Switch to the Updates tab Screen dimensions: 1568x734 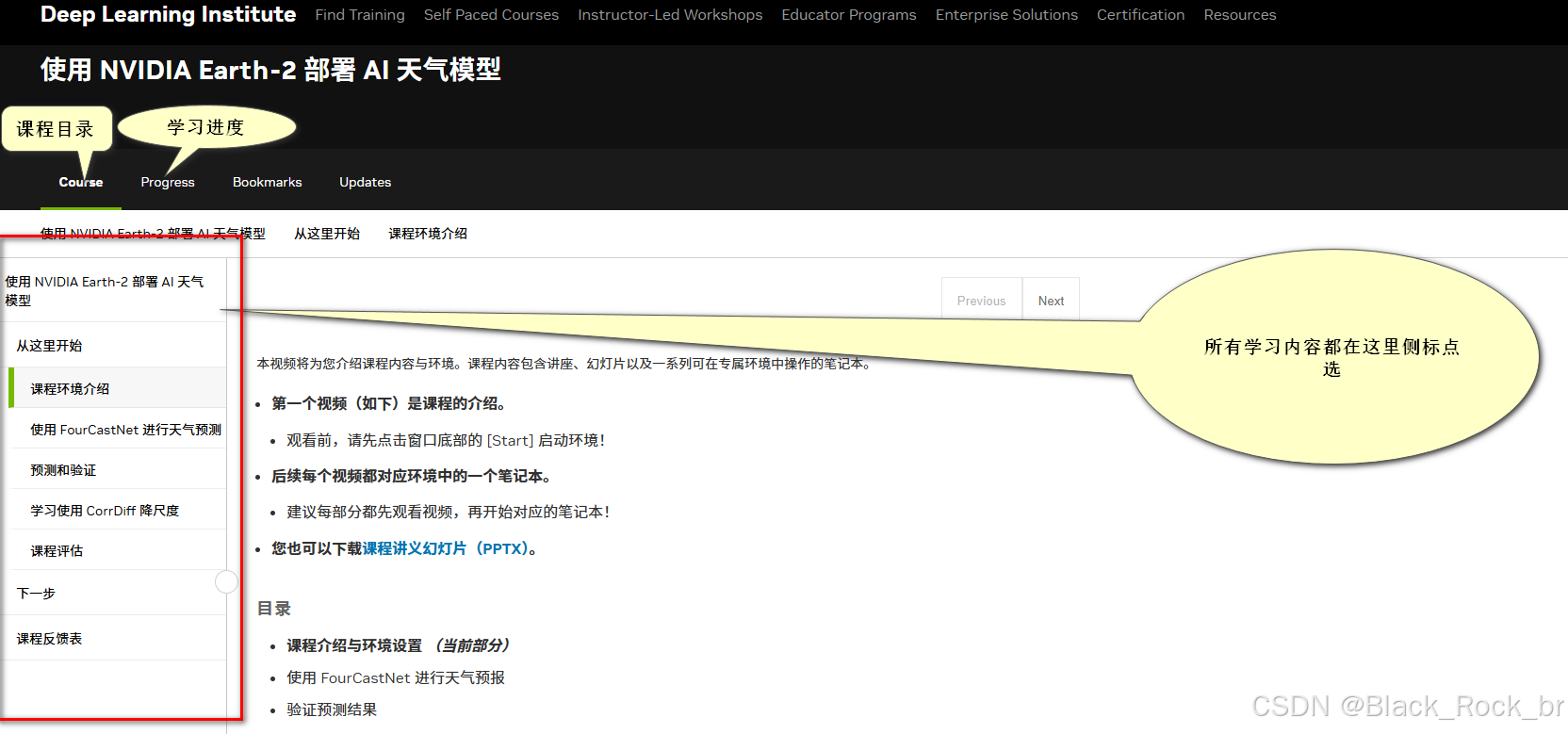366,182
